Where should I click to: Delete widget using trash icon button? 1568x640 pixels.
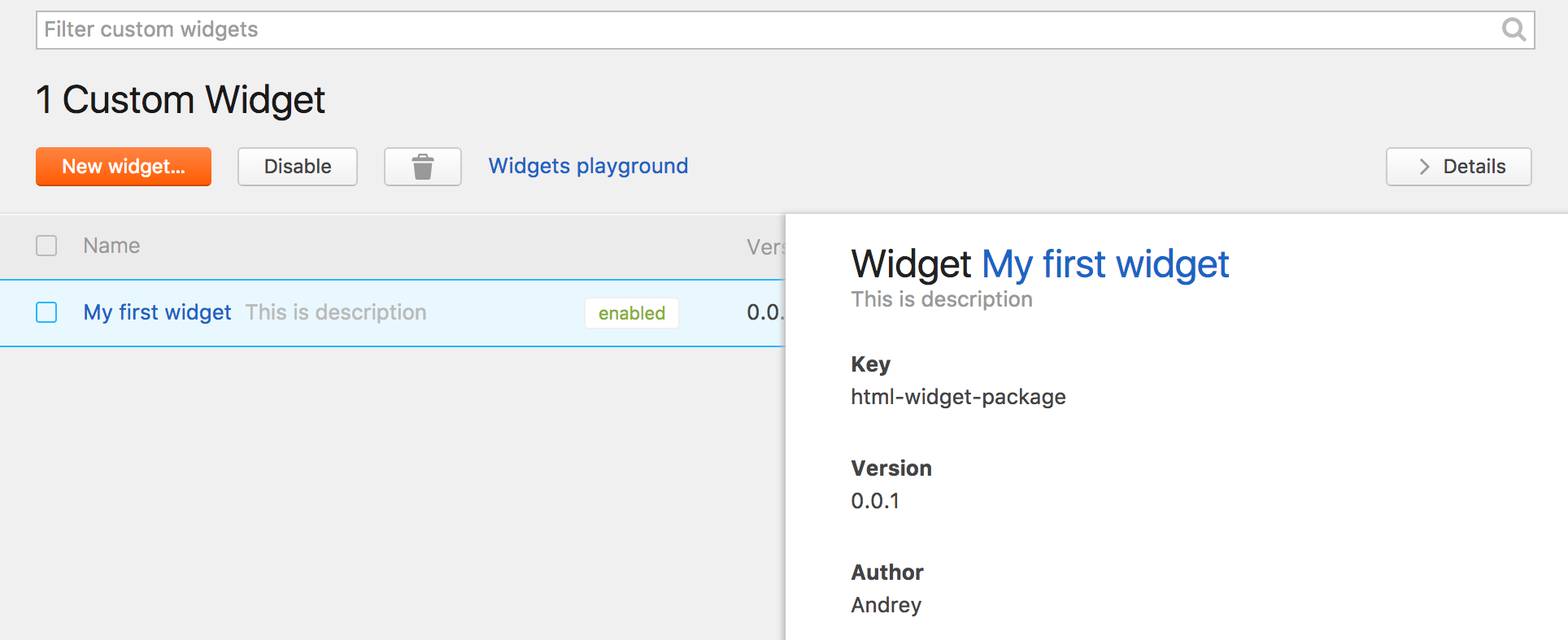pos(423,167)
